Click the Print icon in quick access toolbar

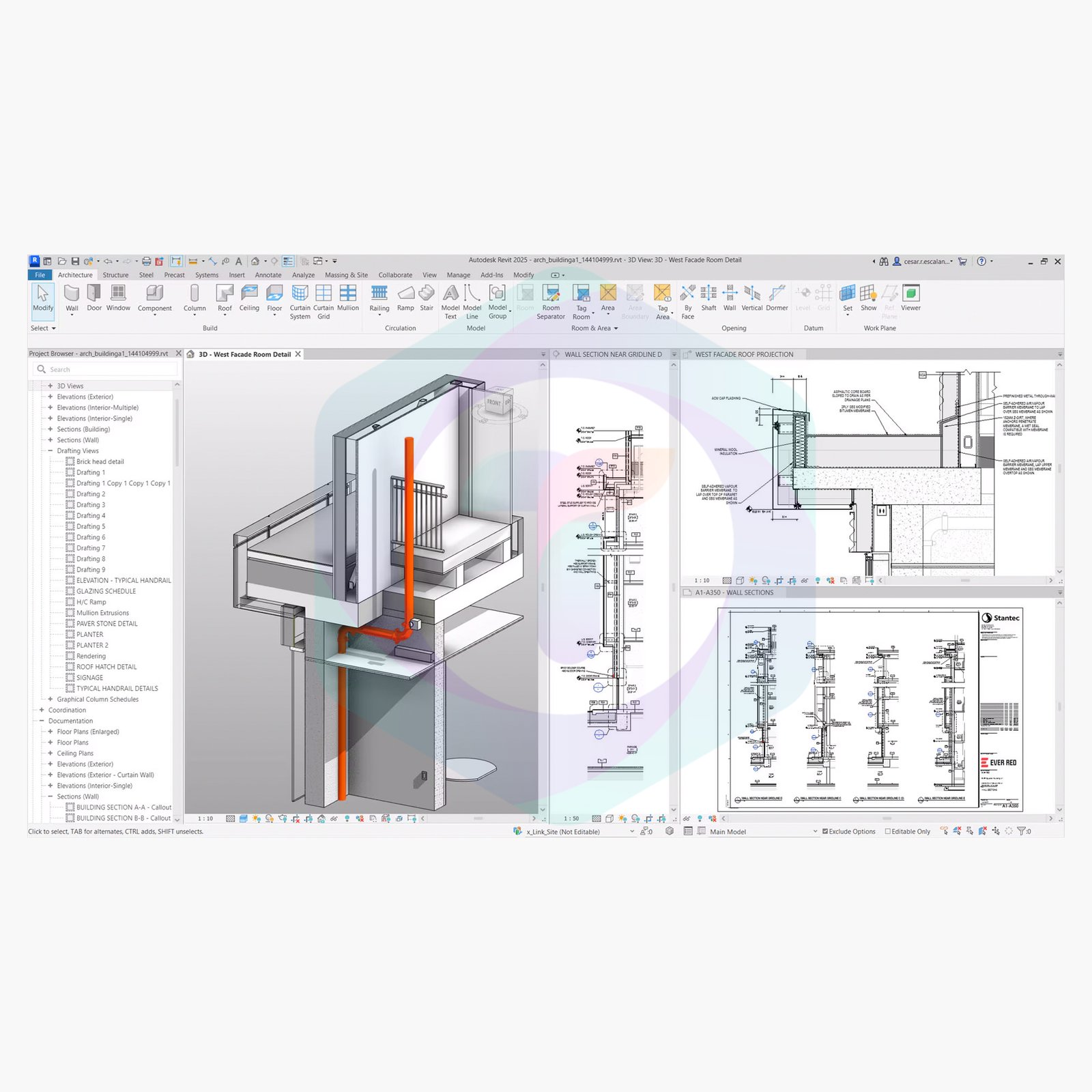(x=146, y=261)
